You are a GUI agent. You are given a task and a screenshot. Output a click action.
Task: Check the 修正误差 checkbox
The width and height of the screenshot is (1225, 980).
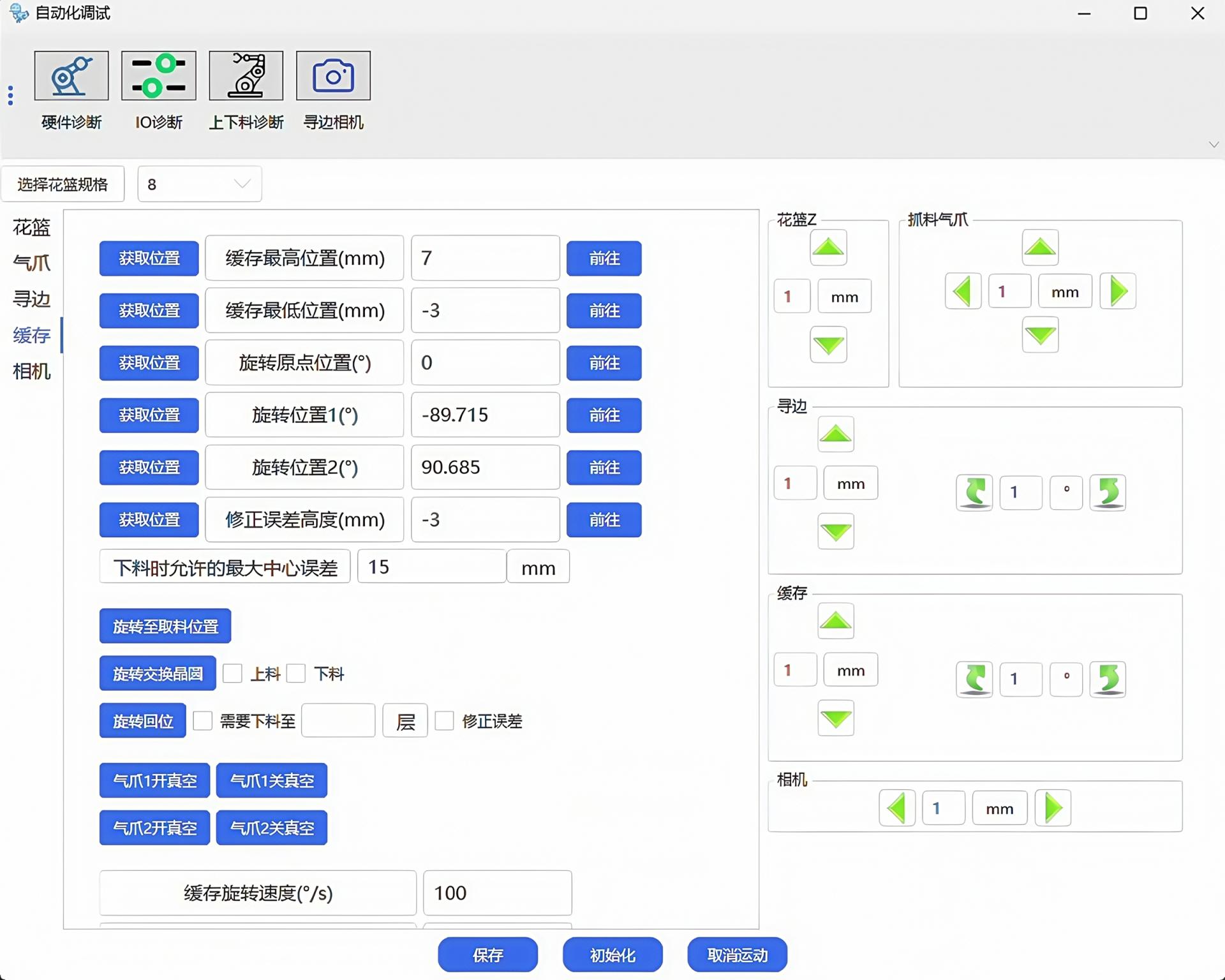pyautogui.click(x=444, y=721)
